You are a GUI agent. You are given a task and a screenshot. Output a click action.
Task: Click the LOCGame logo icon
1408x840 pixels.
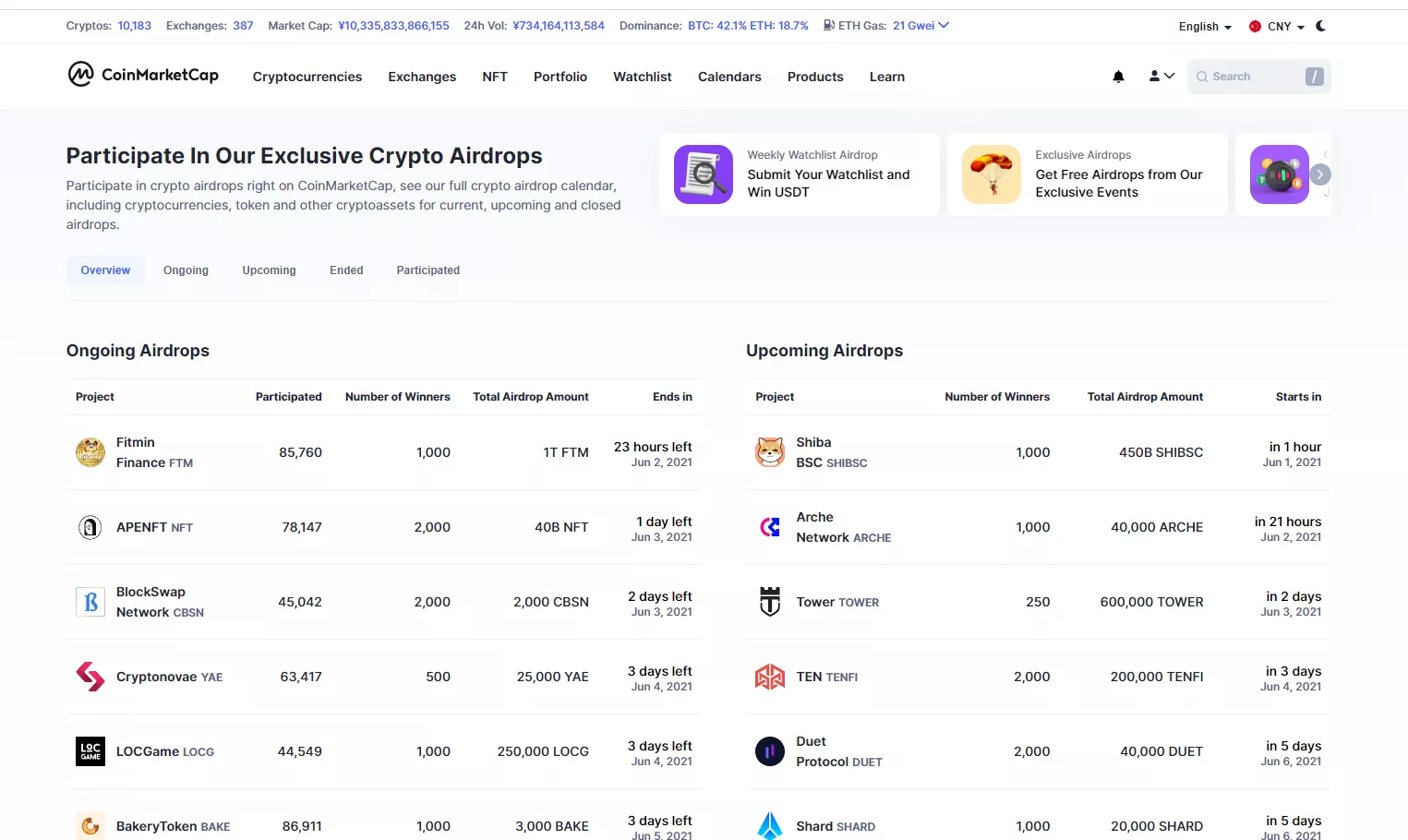click(90, 751)
